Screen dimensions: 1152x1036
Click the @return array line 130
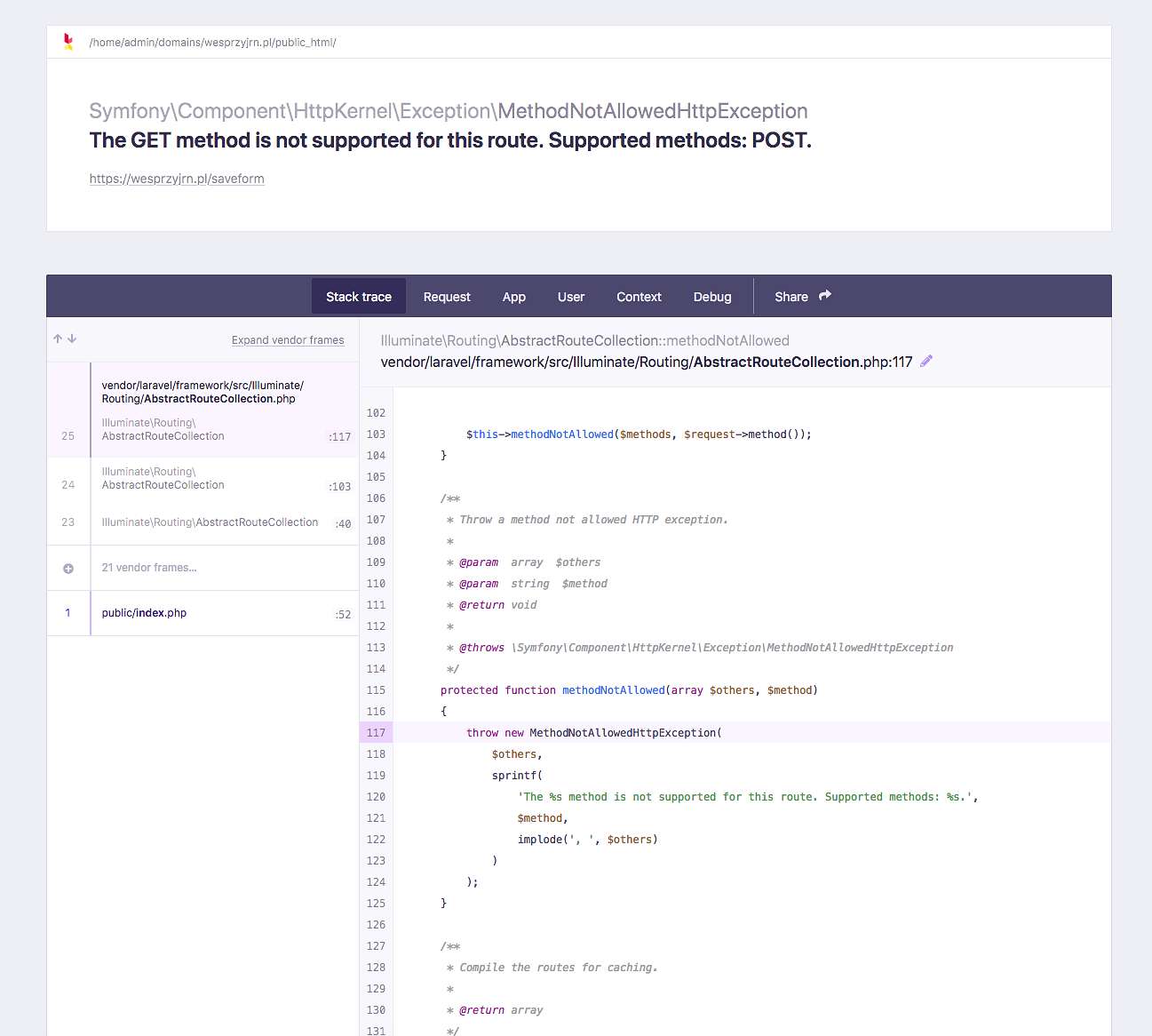[x=495, y=1010]
